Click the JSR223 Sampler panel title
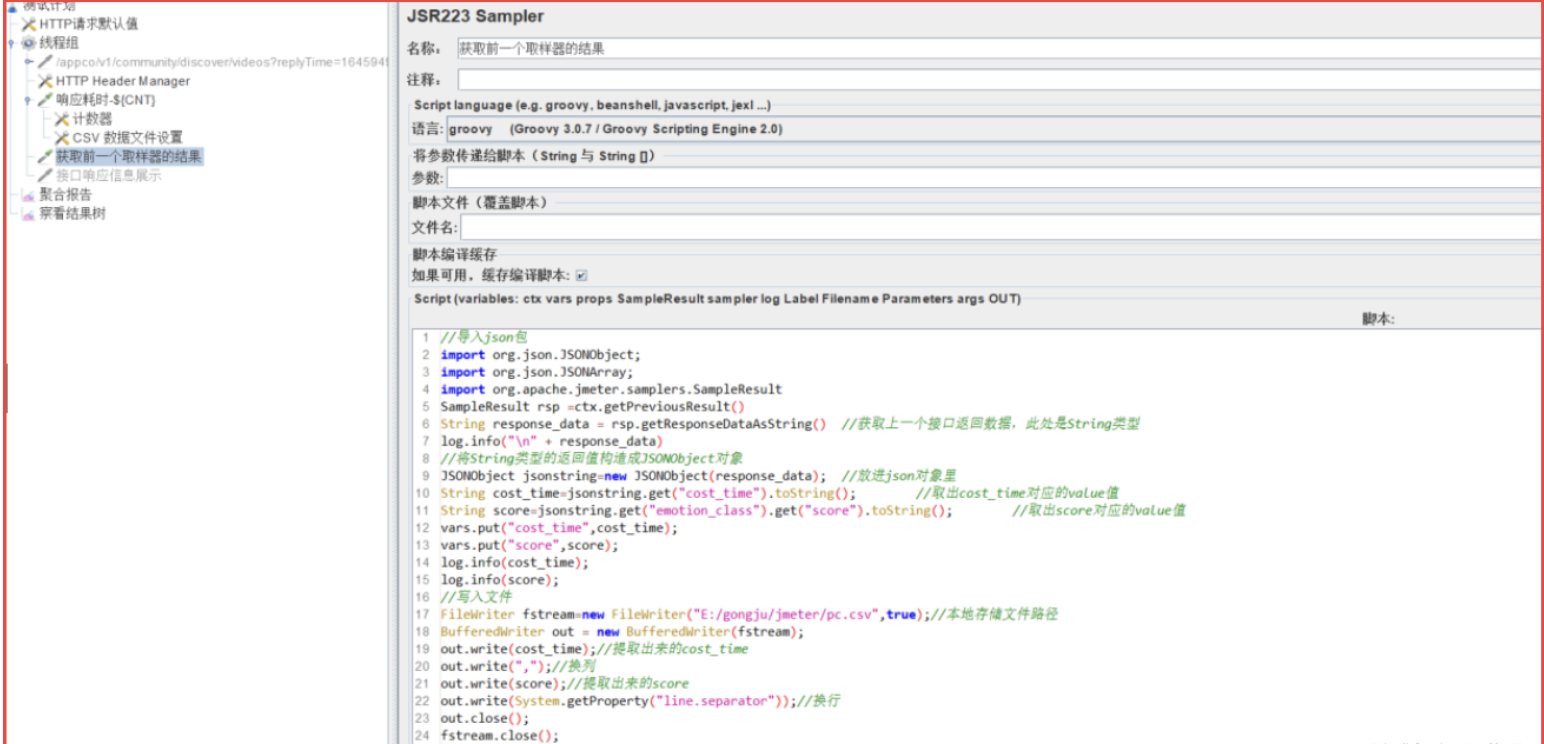Image resolution: width=1544 pixels, height=744 pixels. (x=475, y=16)
